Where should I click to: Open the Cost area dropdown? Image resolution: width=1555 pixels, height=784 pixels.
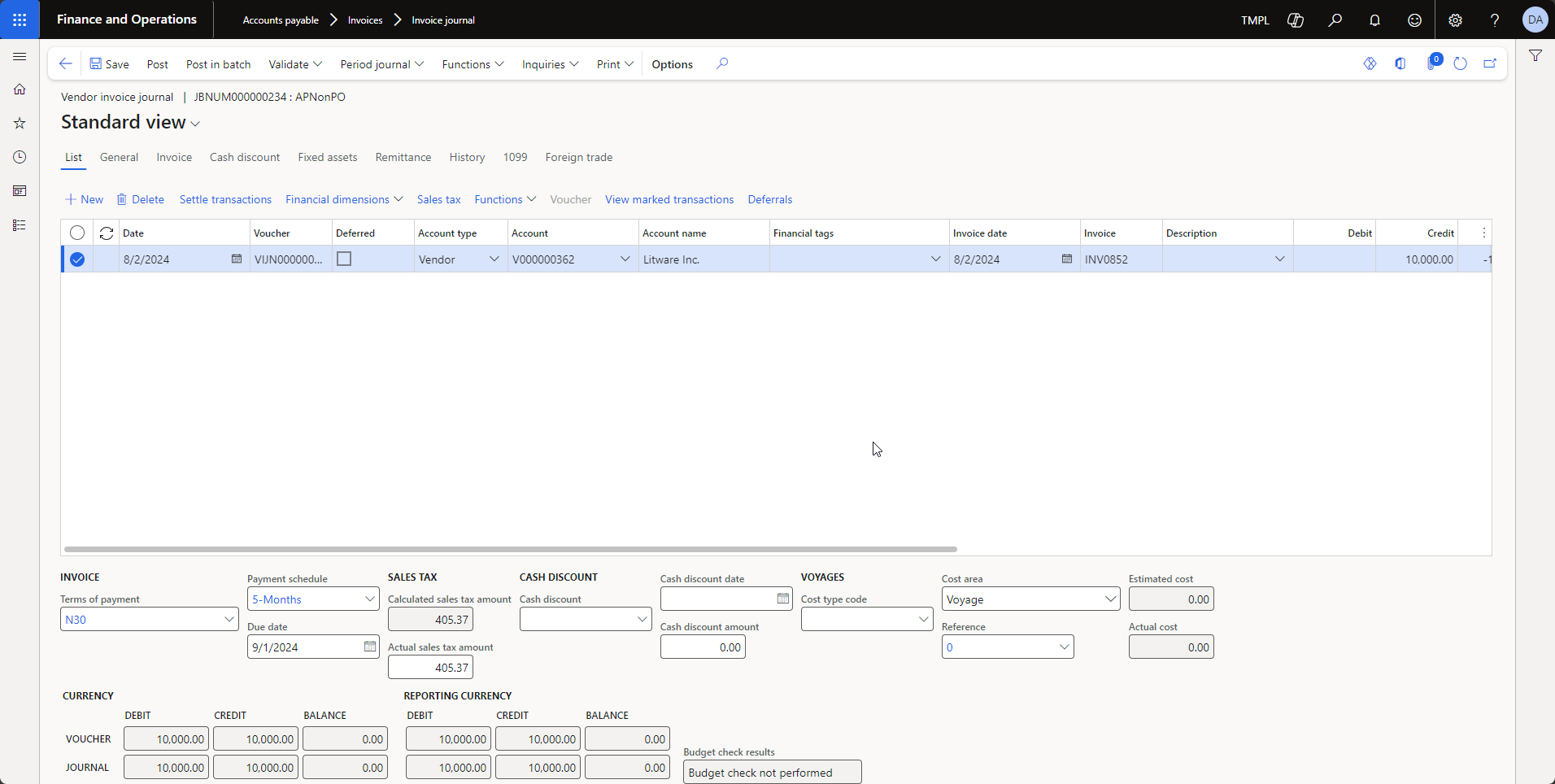tap(1111, 599)
